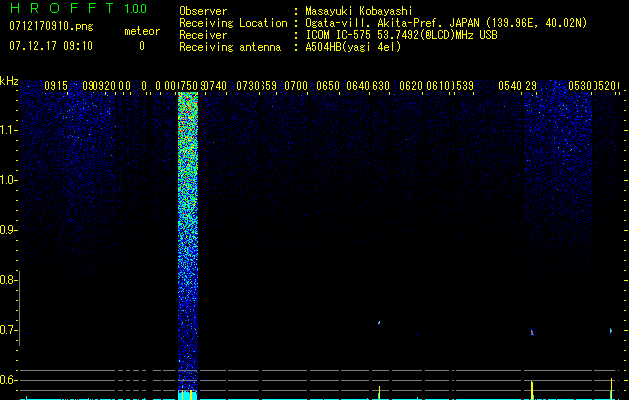Viewport: 629px width, 400px height.
Task: Click the red echo spot below the 29 marker
Action: (532, 332)
